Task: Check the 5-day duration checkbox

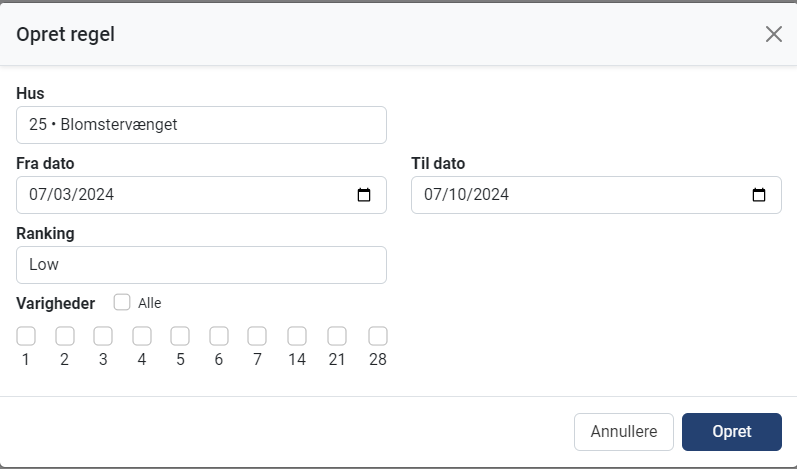Action: click(x=180, y=336)
